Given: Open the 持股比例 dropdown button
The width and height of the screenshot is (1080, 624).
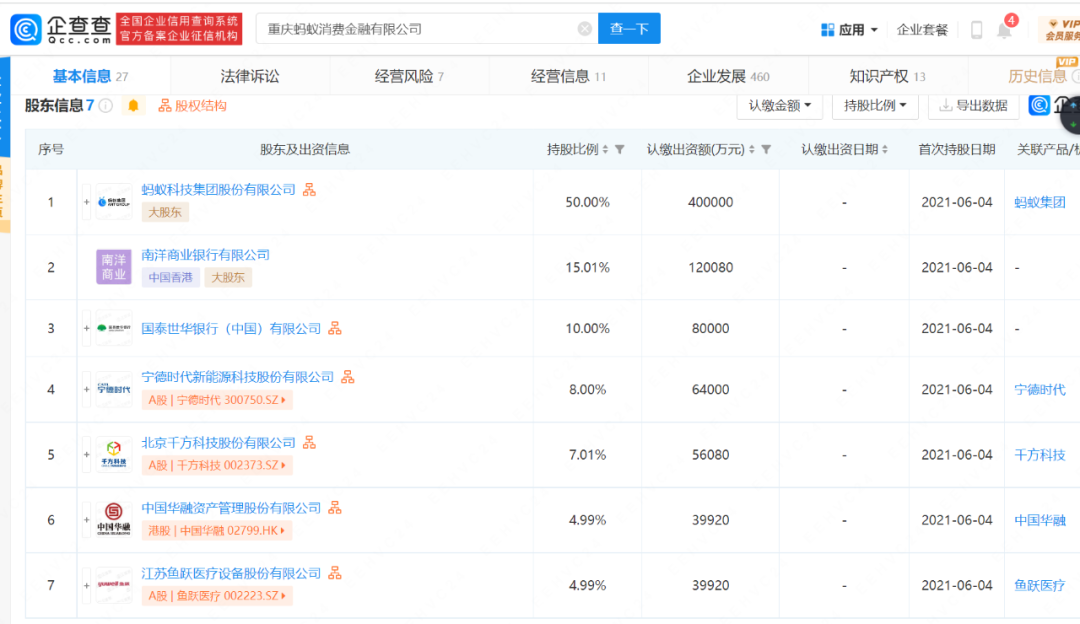Looking at the screenshot, I should click(x=875, y=105).
